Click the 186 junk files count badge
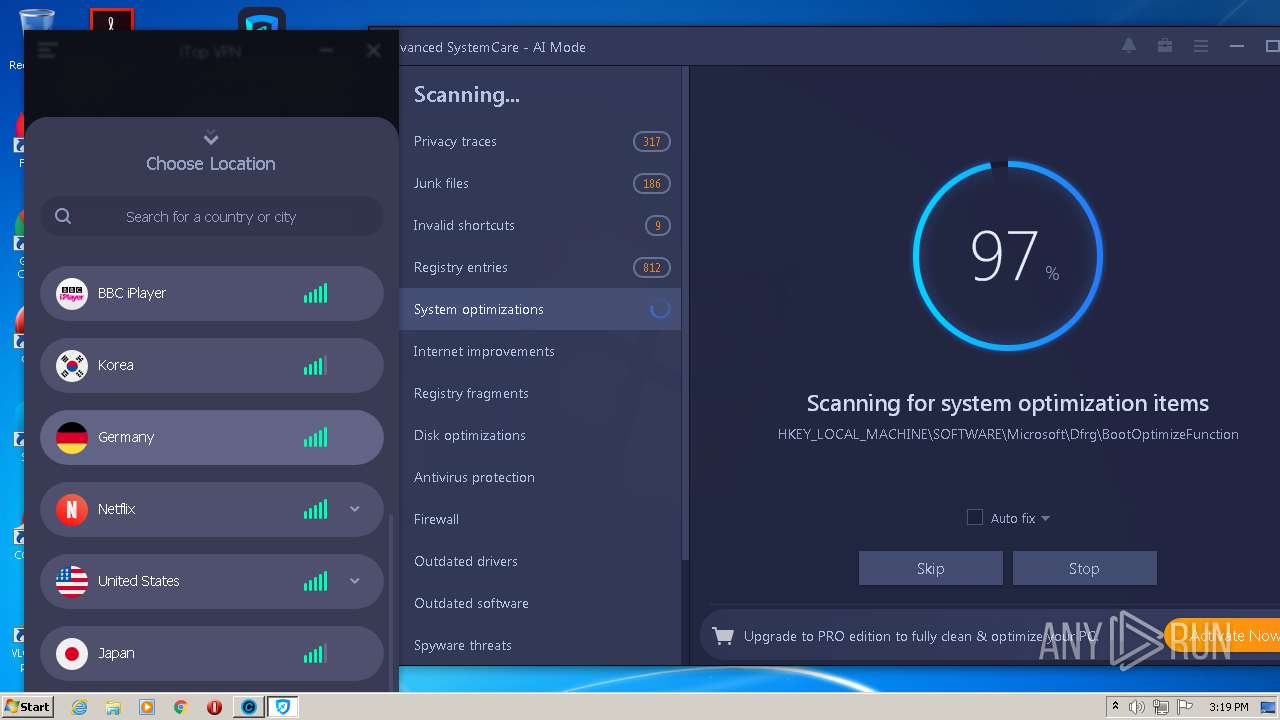This screenshot has height=720, width=1280. coord(652,183)
